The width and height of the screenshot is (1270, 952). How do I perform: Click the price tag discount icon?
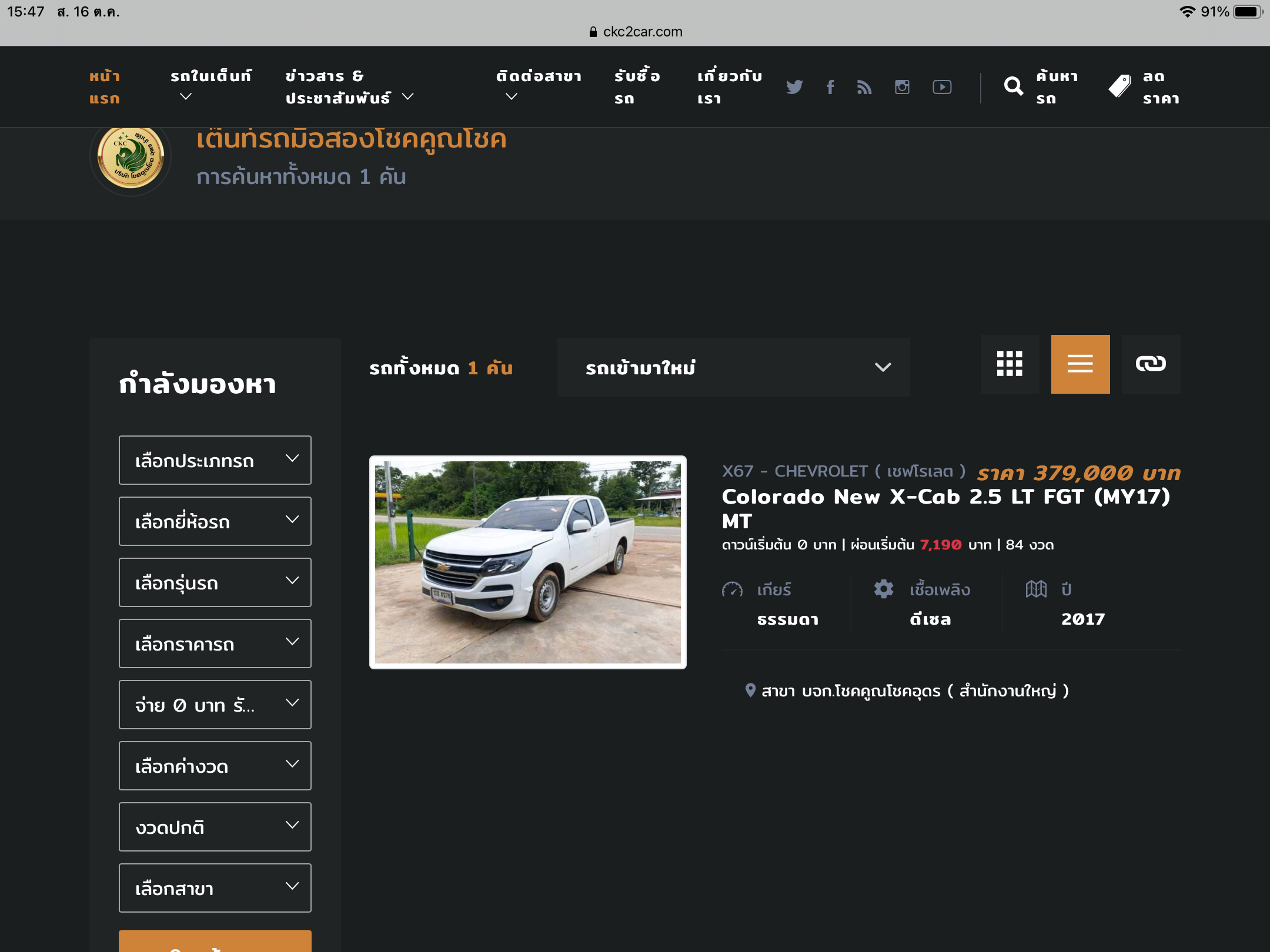[1119, 87]
